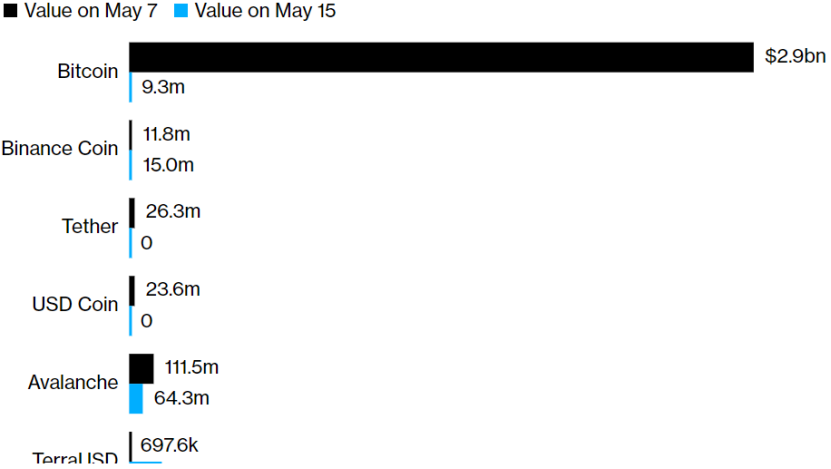The image size is (831, 469).
Task: Select the Binance Coin category label
Action: [60, 149]
